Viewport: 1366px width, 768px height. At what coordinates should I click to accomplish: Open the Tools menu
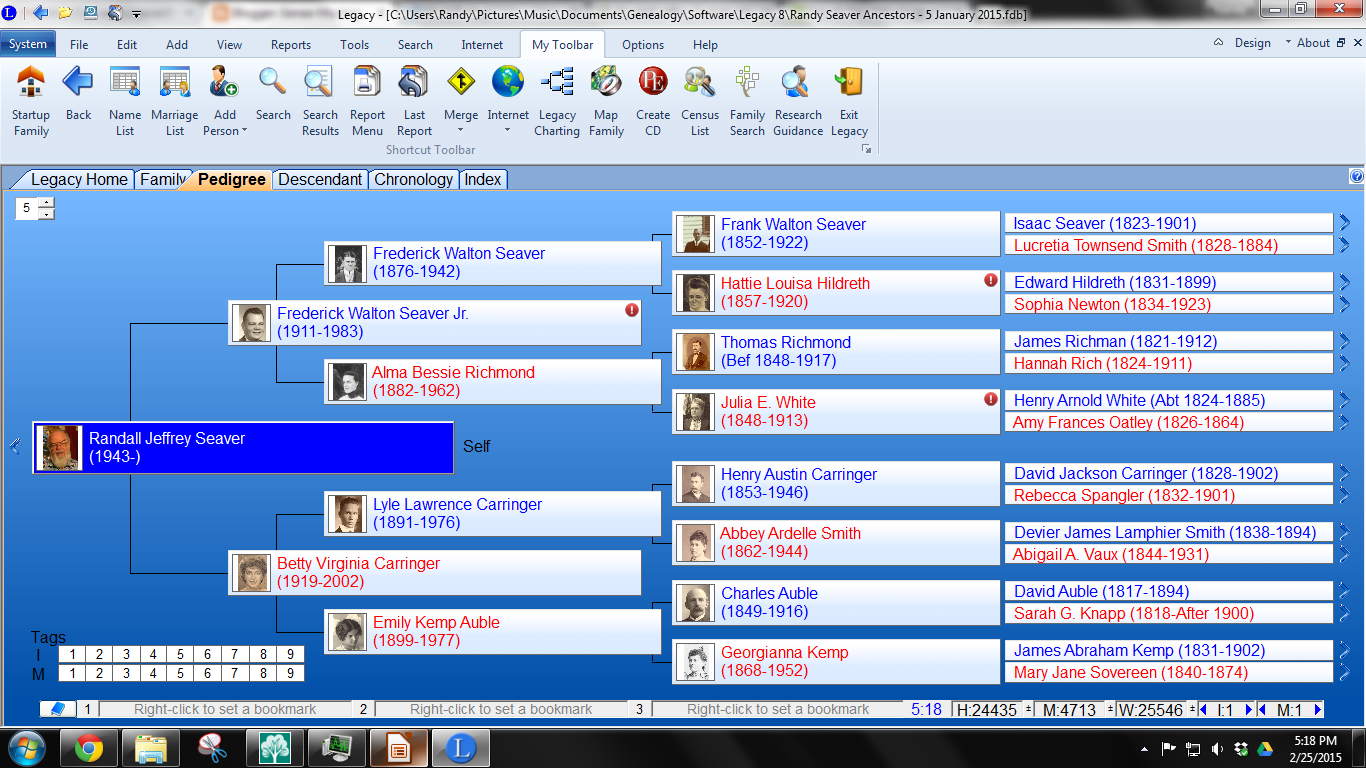click(354, 45)
